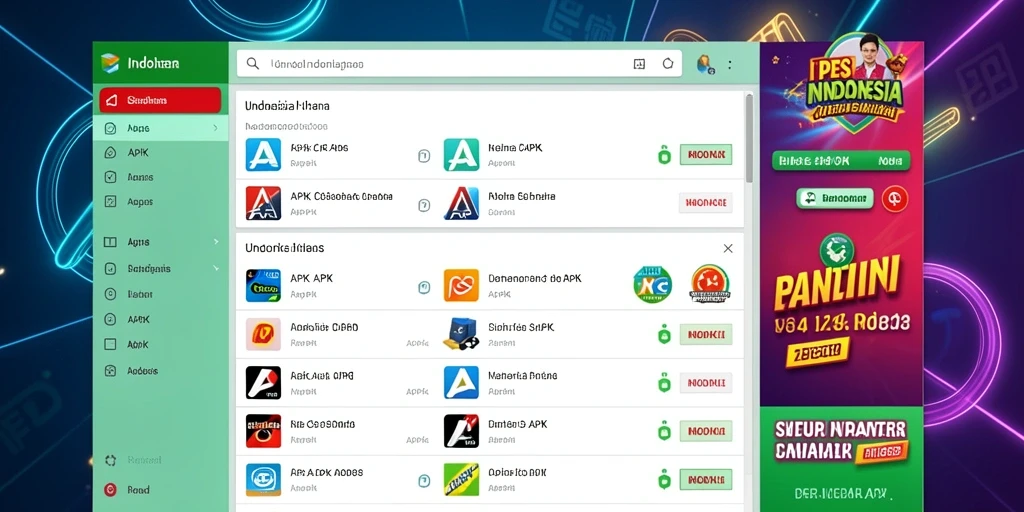Click green round badge on Danenonand row
The height and width of the screenshot is (512, 1024).
coord(652,285)
